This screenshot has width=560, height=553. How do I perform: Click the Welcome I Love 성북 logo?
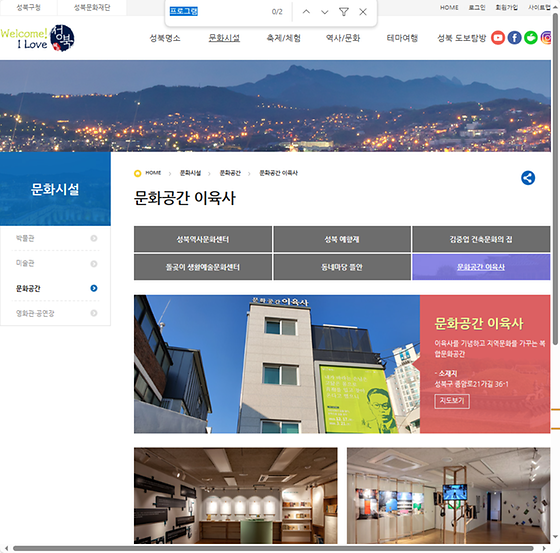click(x=38, y=38)
